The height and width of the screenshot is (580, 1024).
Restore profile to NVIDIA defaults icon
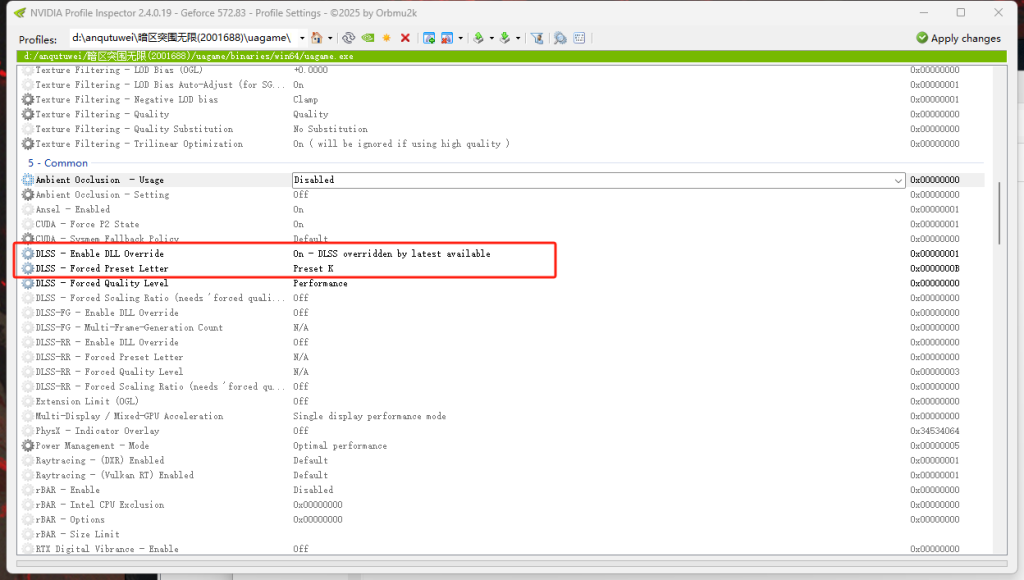368,38
